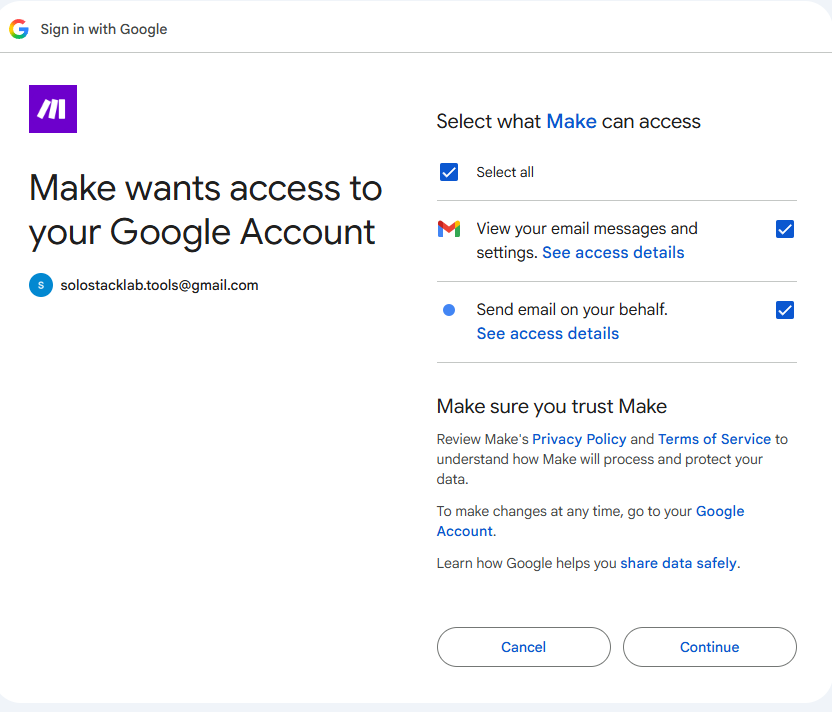Click the Sign in with Google text
832x712 pixels.
click(103, 29)
